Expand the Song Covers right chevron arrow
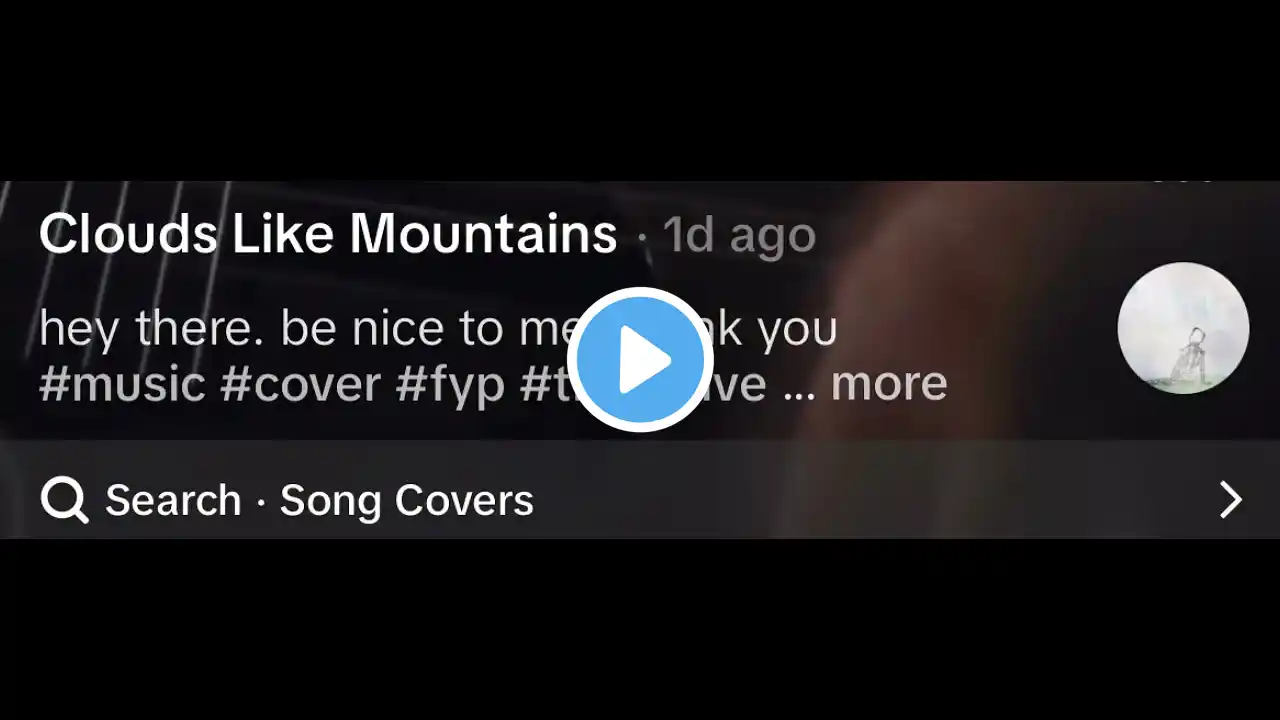 point(1230,499)
